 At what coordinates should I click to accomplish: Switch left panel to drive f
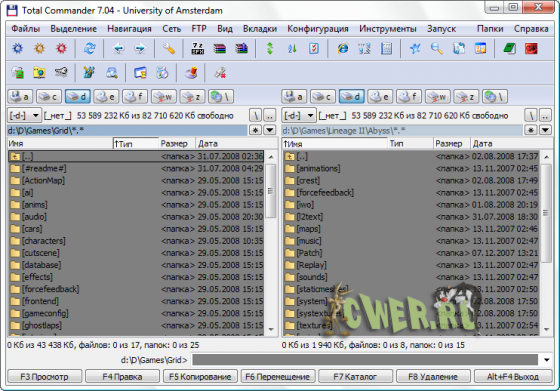pyautogui.click(x=135, y=96)
